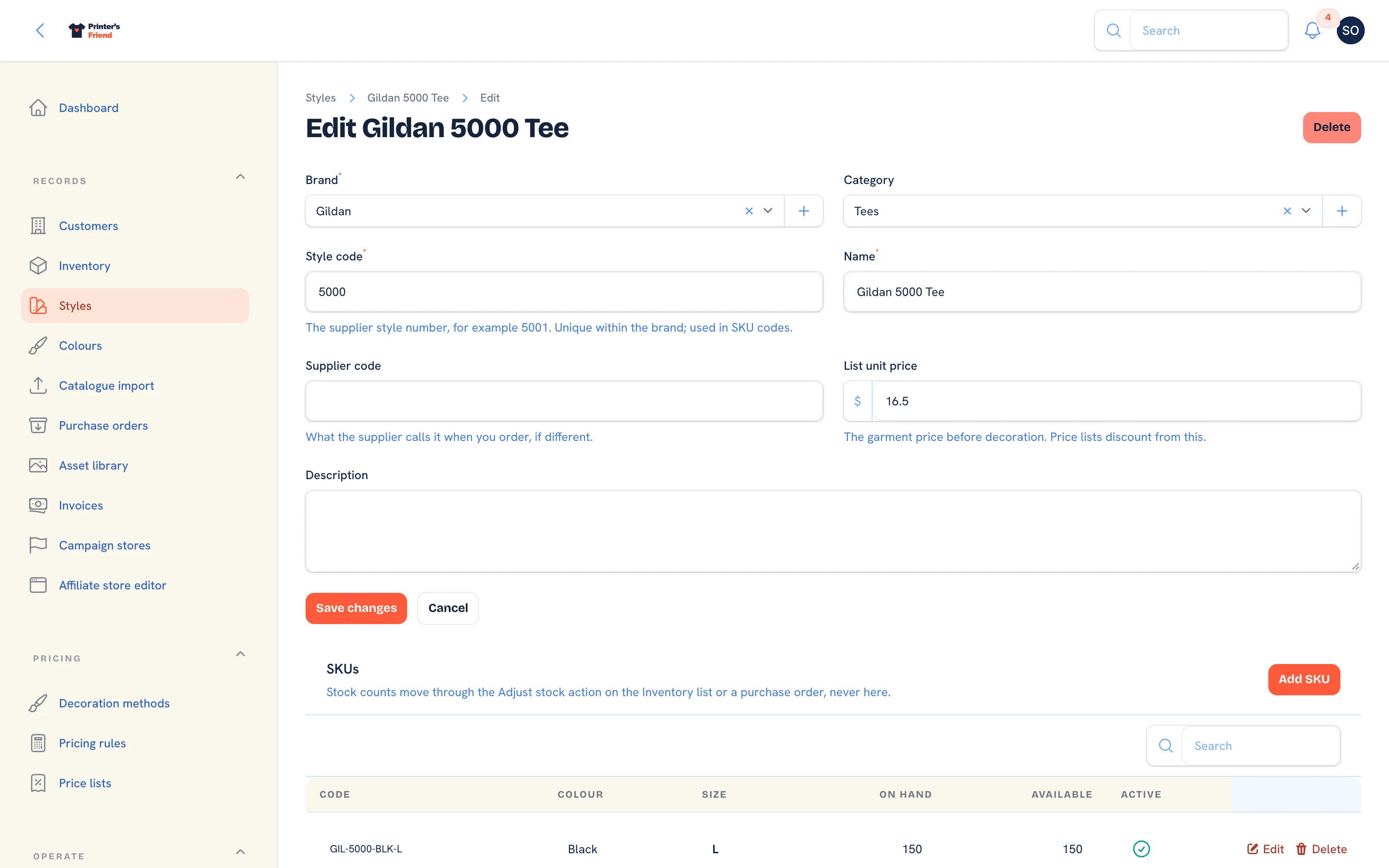Click into the Description textarea

pos(833,531)
